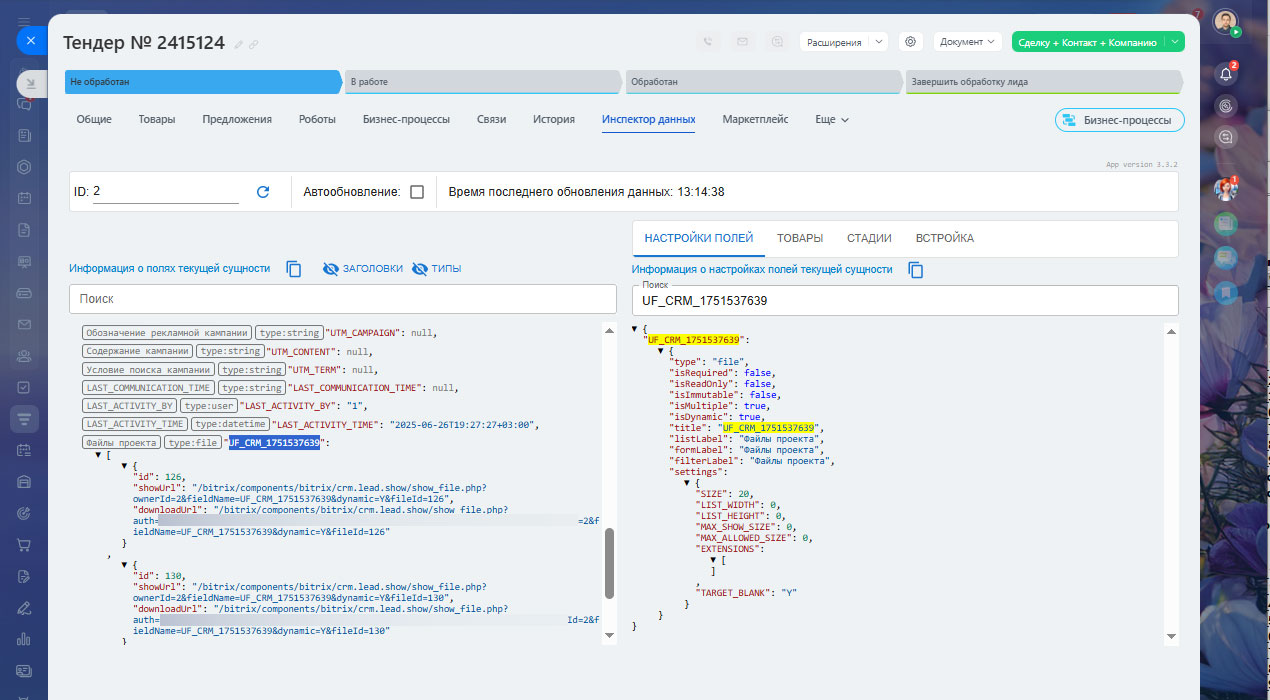
Task: Set the lead stage to В работе
Action: (480, 82)
